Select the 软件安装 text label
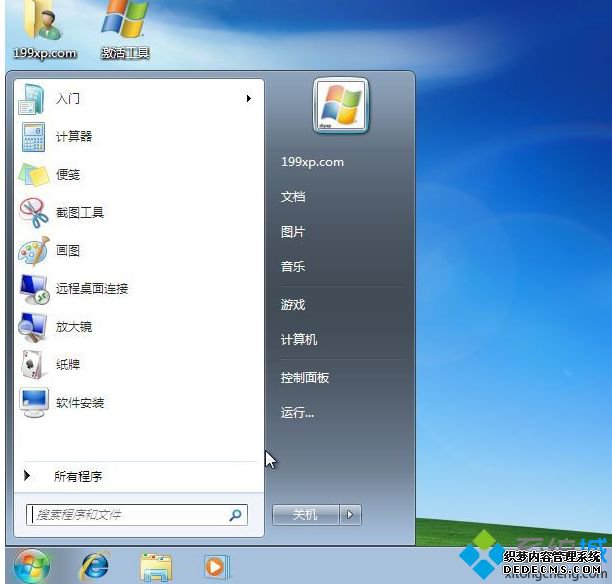 click(x=80, y=402)
